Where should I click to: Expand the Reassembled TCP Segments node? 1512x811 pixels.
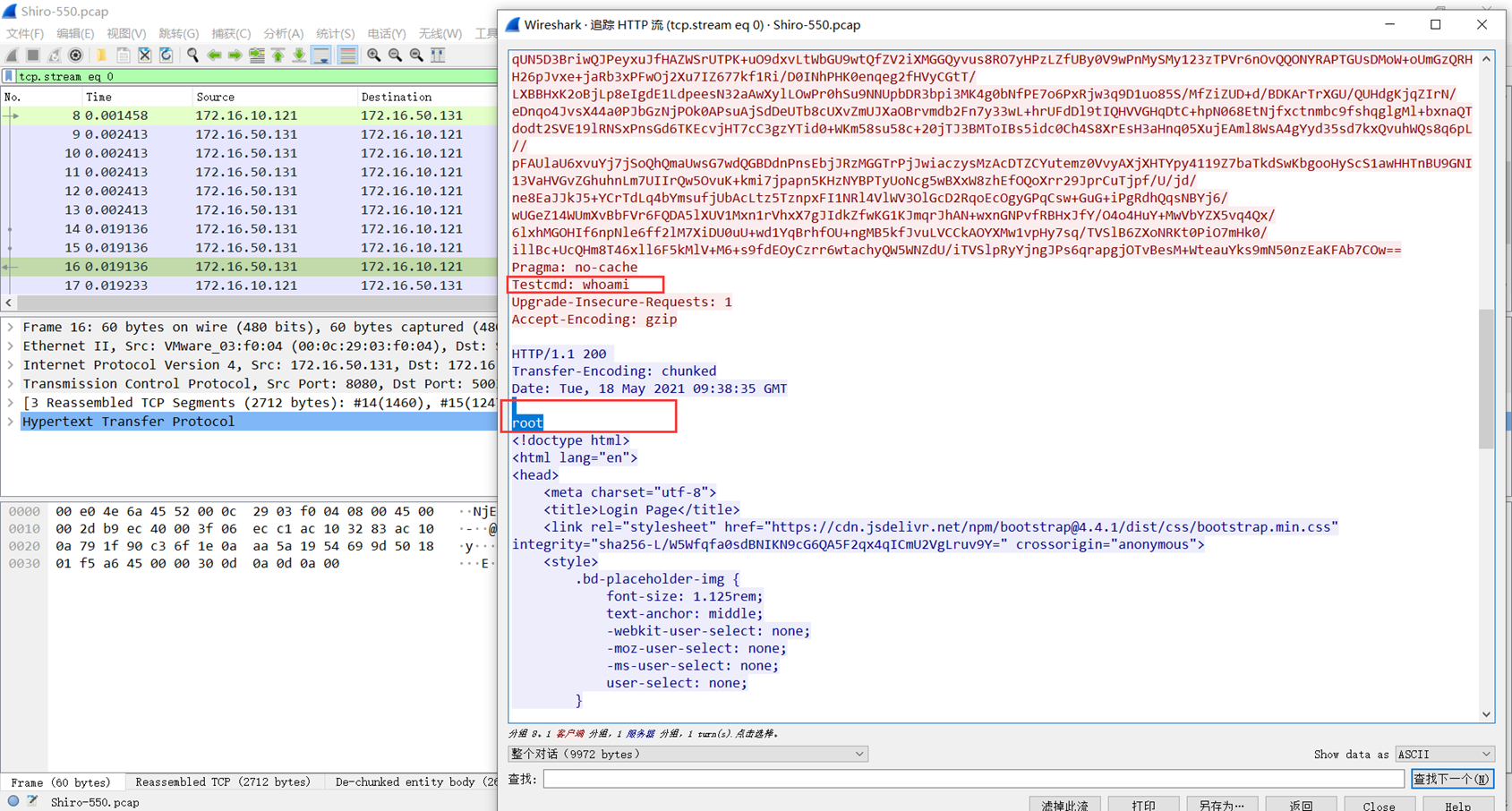tap(11, 403)
